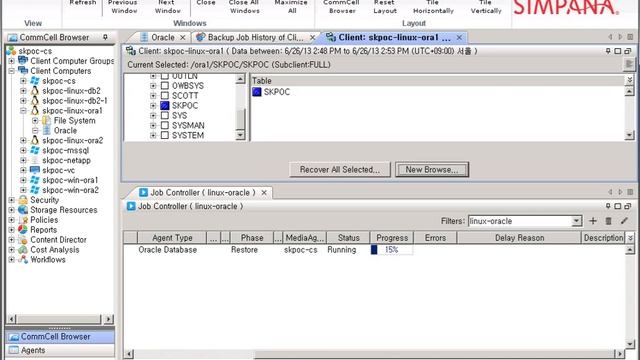The width and height of the screenshot is (640, 360).
Task: Expand the SCOTT schema node
Action: coord(153,96)
